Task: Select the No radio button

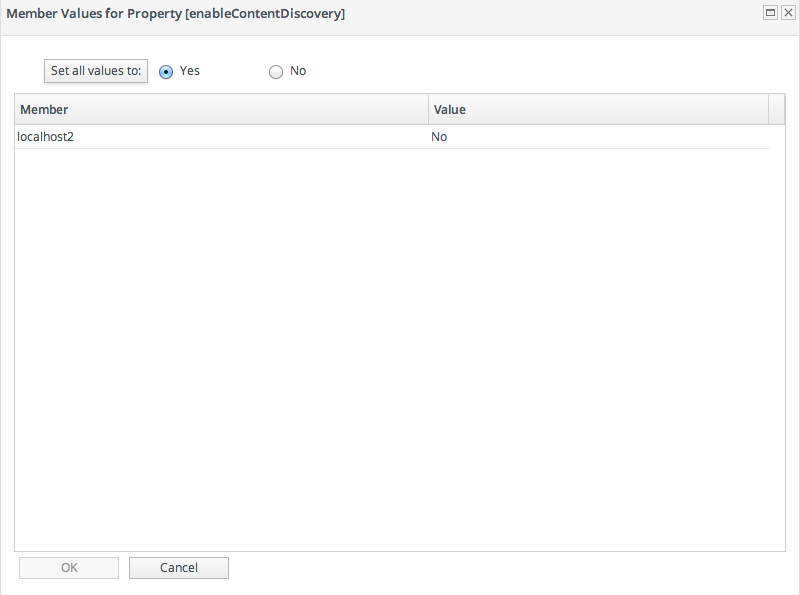Action: coord(276,72)
